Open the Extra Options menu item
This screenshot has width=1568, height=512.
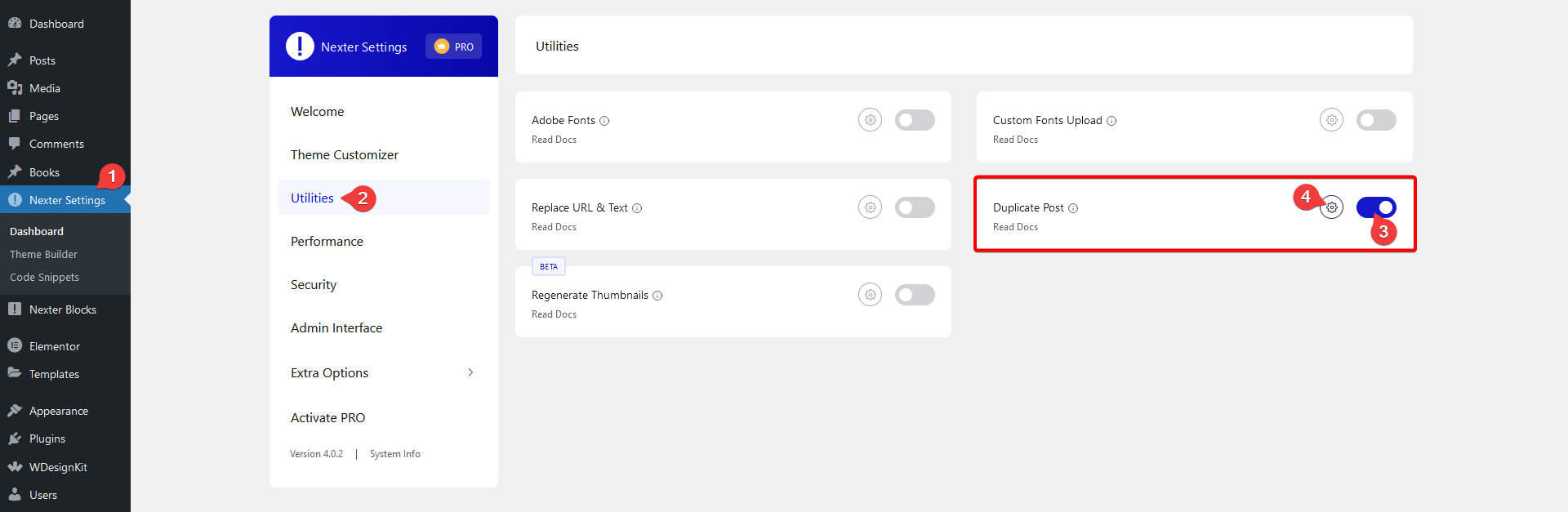click(384, 372)
